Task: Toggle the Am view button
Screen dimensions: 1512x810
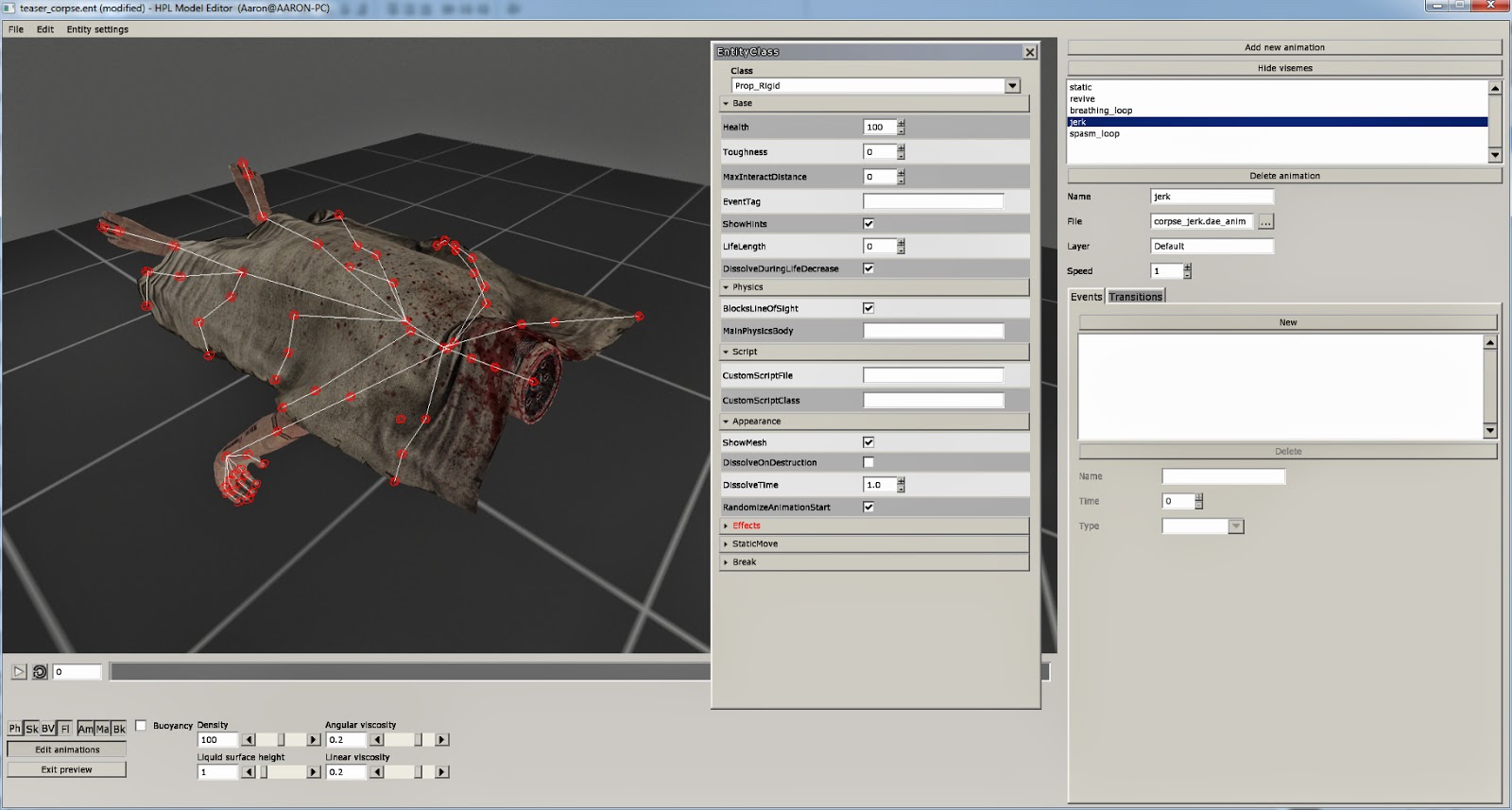Action: tap(85, 729)
